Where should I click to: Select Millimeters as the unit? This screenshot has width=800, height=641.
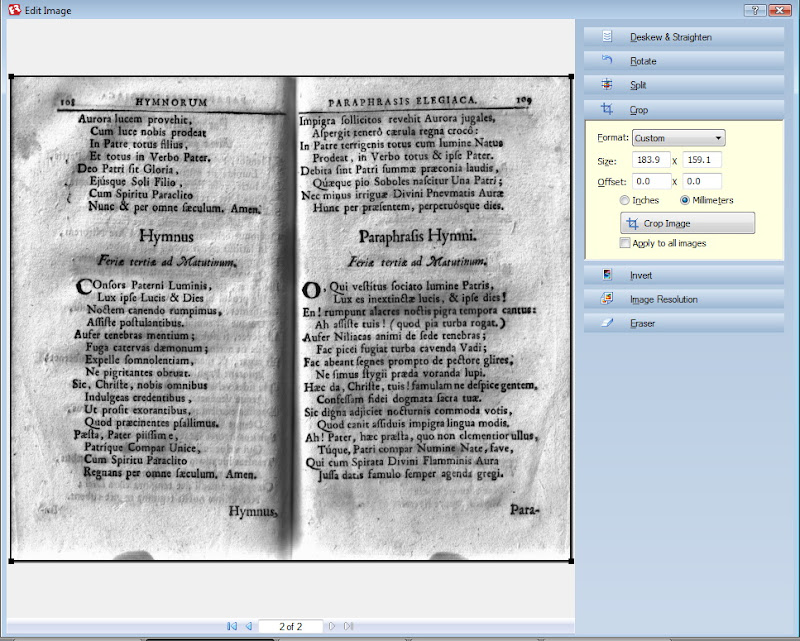[x=685, y=200]
